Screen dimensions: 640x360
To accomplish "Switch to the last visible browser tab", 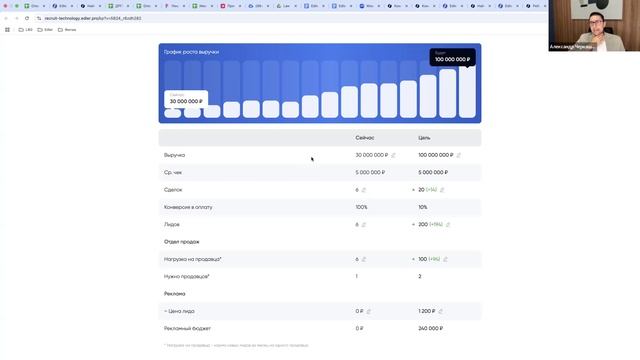I will click(535, 6).
